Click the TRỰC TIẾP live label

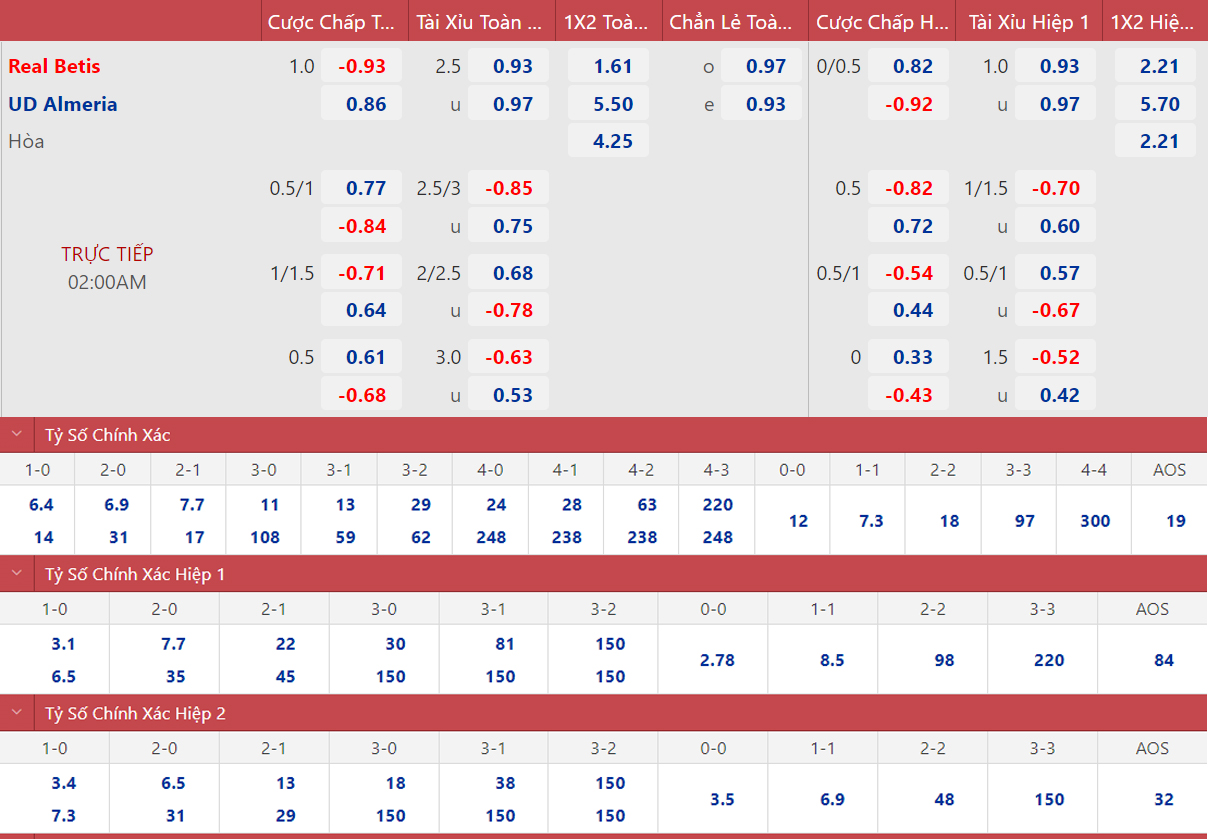[x=107, y=254]
